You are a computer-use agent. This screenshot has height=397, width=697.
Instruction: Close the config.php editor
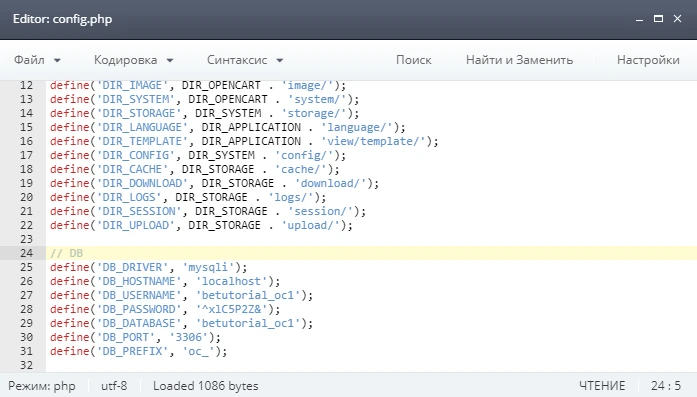pos(677,19)
